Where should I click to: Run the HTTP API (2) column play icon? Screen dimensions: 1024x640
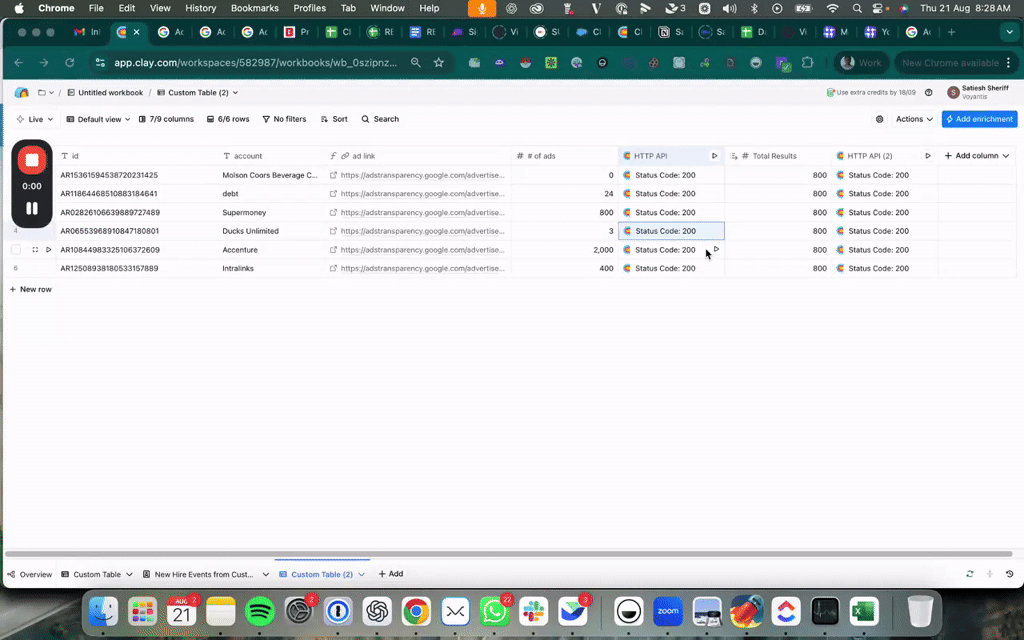(928, 156)
